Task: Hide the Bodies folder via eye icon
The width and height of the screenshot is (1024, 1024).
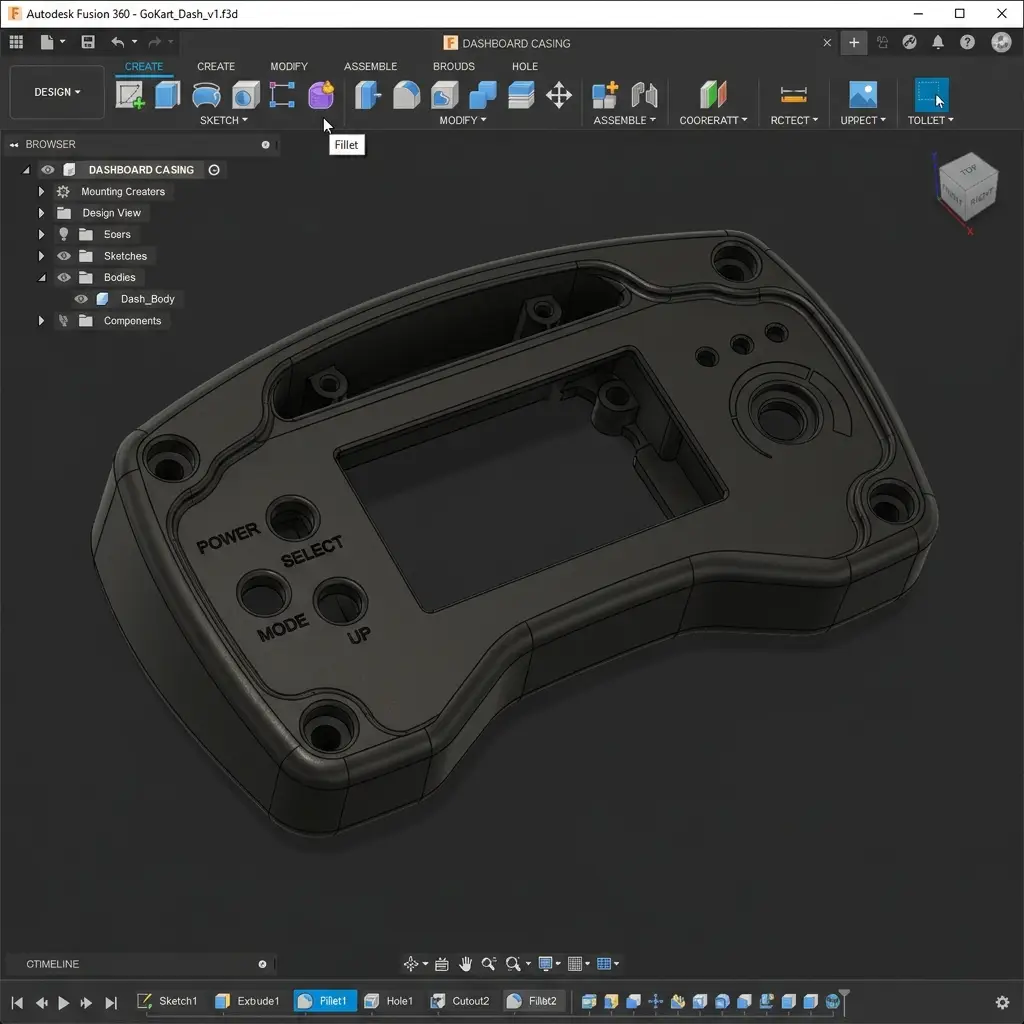Action: [x=63, y=278]
